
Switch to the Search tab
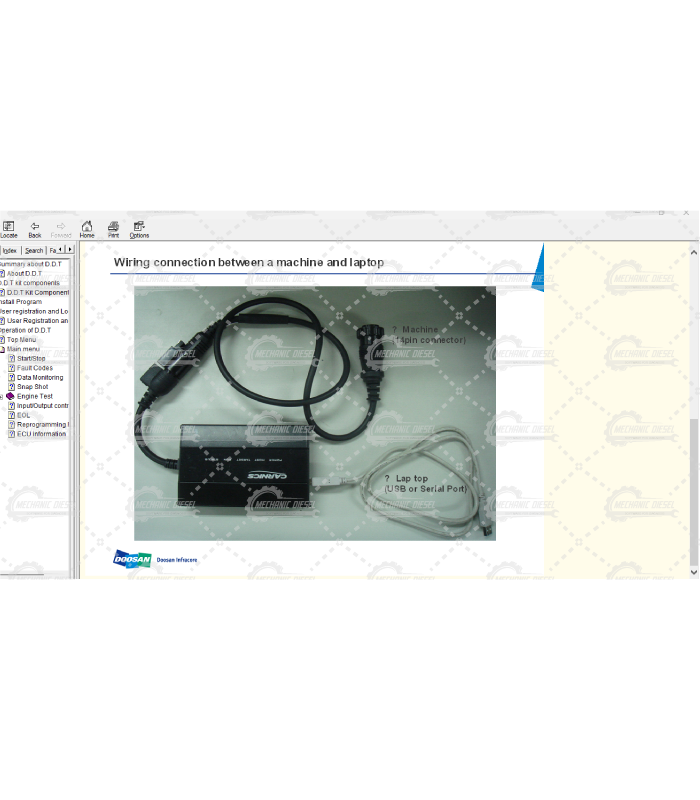34,250
